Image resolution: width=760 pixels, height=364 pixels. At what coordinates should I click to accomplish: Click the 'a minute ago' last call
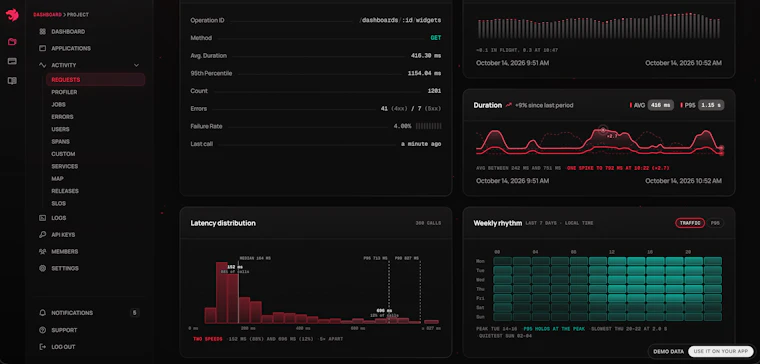pos(421,144)
